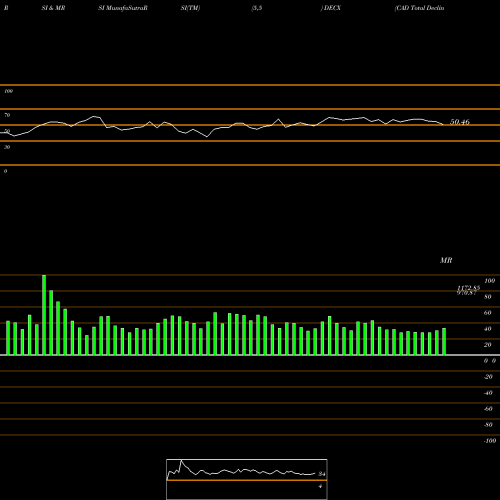Click the 4 value below the mini chart
The height and width of the screenshot is (500, 500).
(320, 486)
